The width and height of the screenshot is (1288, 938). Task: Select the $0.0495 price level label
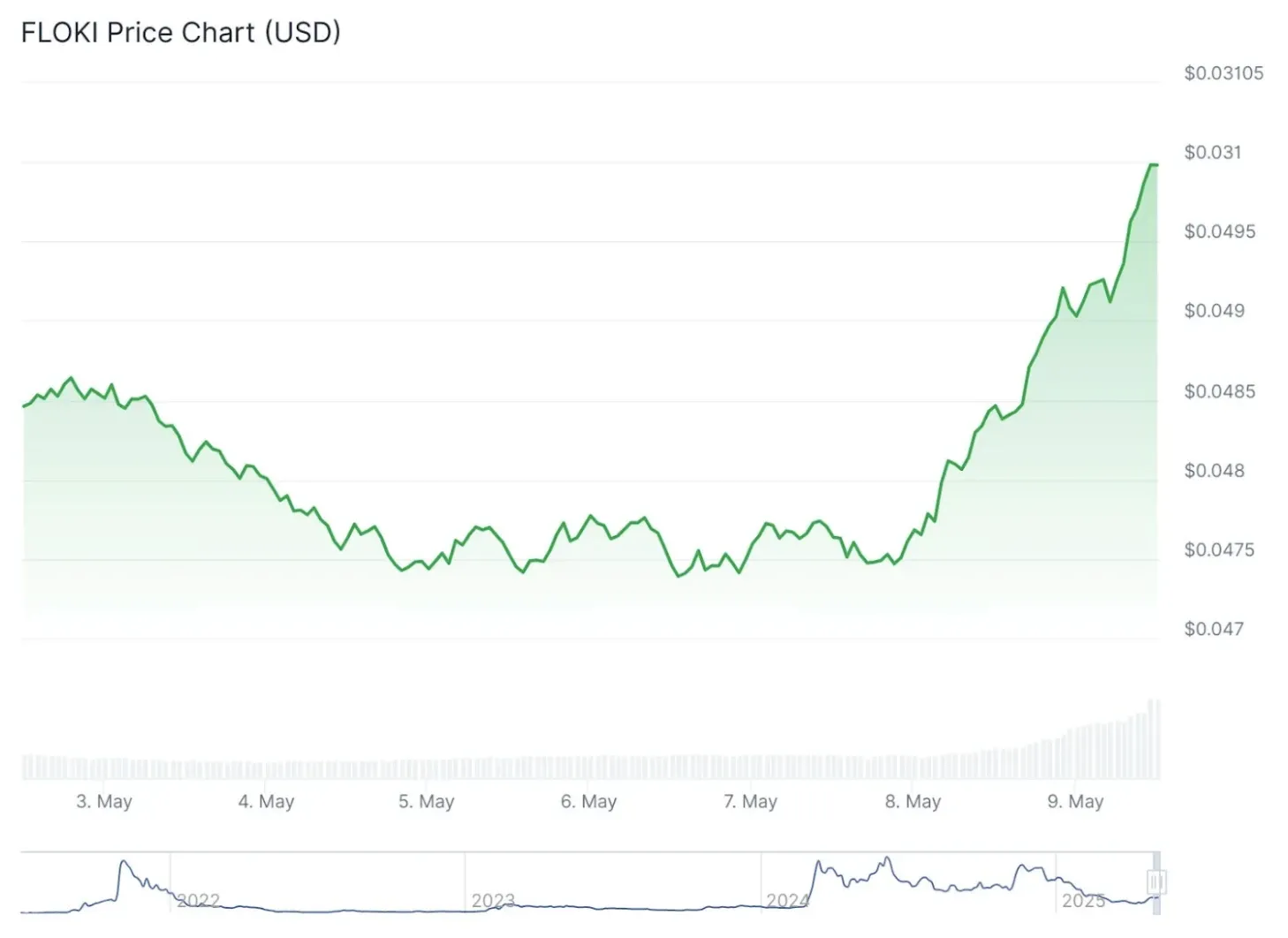(x=1219, y=231)
